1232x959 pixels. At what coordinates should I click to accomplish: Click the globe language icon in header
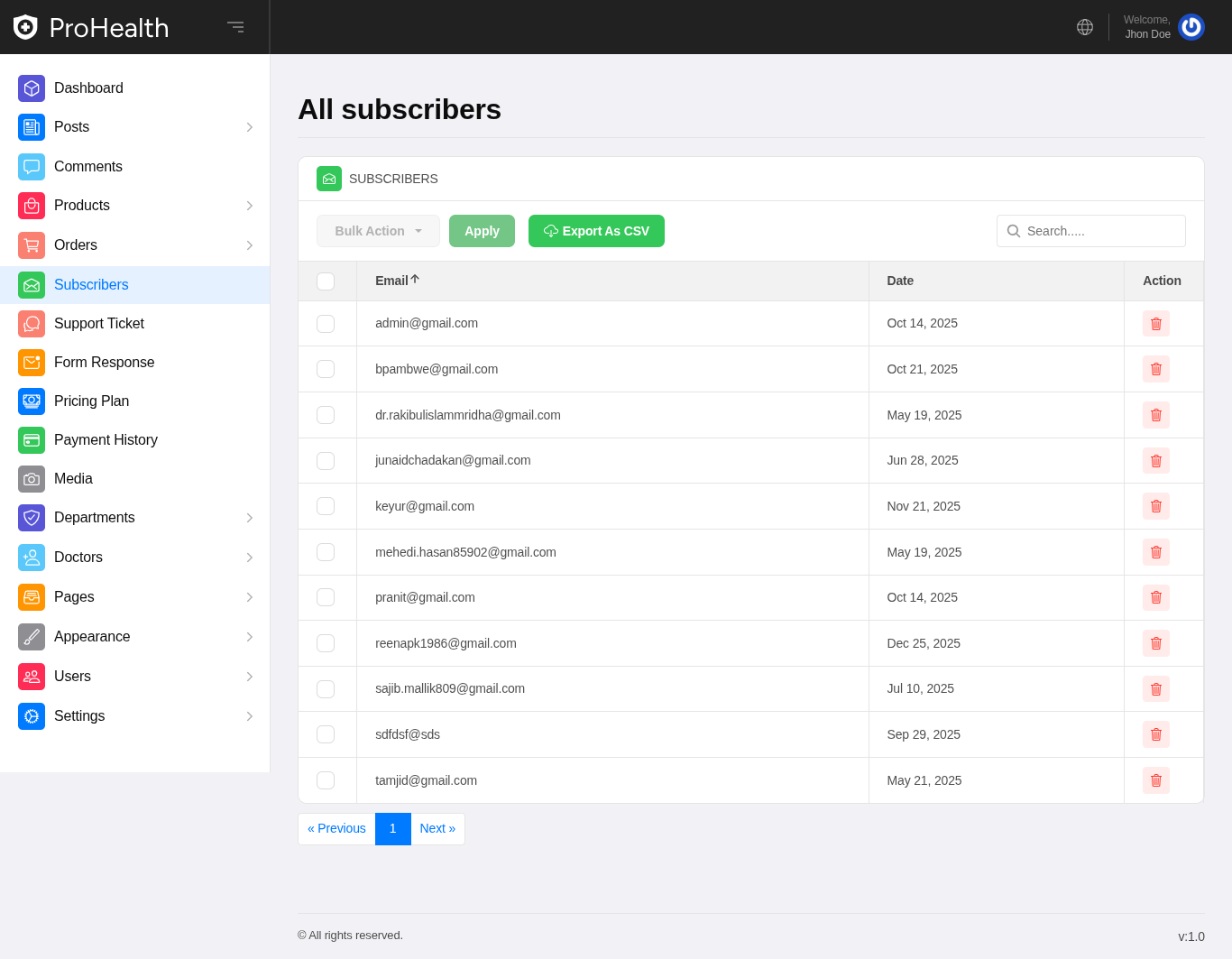[x=1085, y=27]
